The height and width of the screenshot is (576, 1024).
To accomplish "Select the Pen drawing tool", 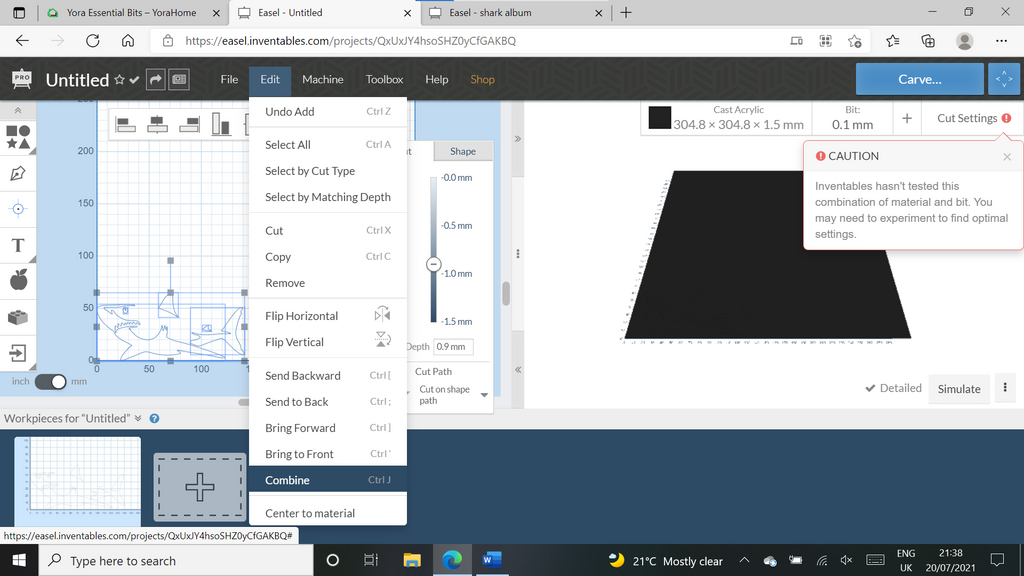I will coord(18,174).
